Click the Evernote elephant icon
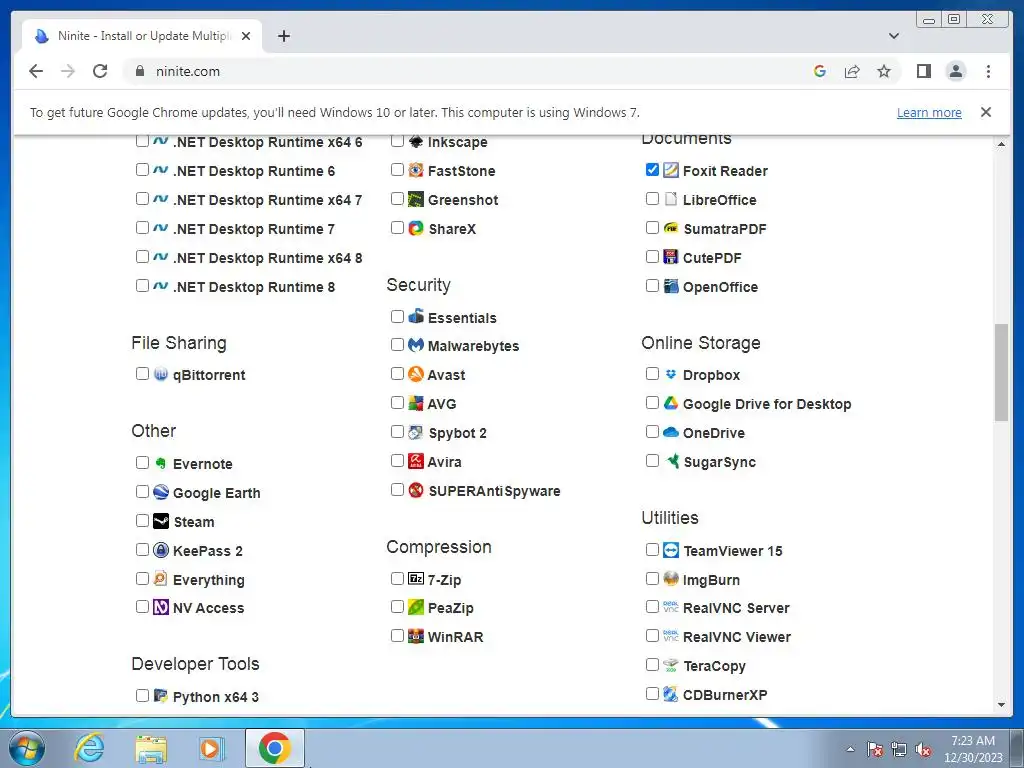 pyautogui.click(x=161, y=463)
